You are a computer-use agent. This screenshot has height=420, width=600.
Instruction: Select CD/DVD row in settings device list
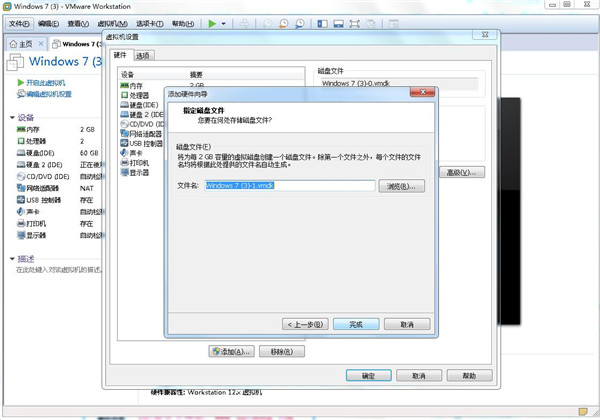tap(142, 124)
